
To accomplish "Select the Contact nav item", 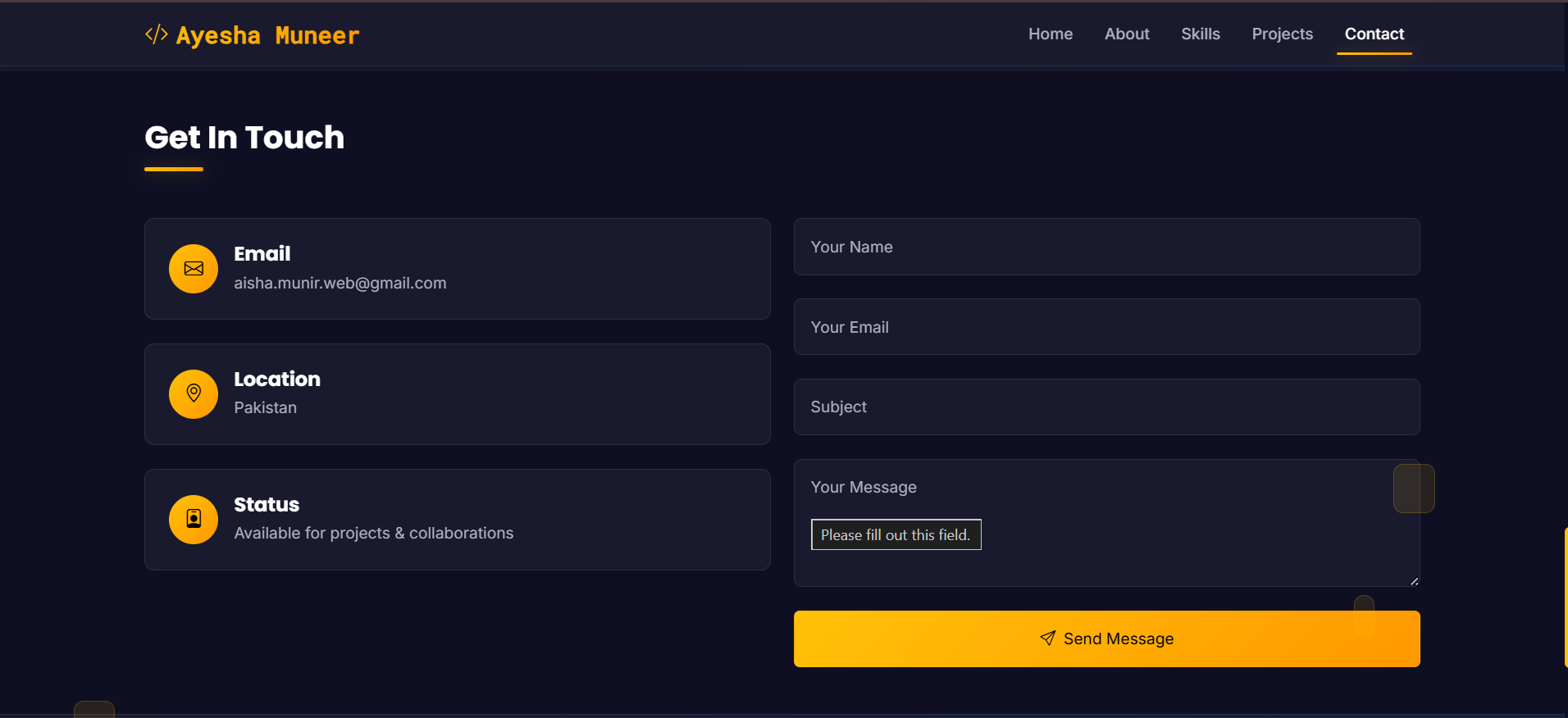I will coord(1374,34).
